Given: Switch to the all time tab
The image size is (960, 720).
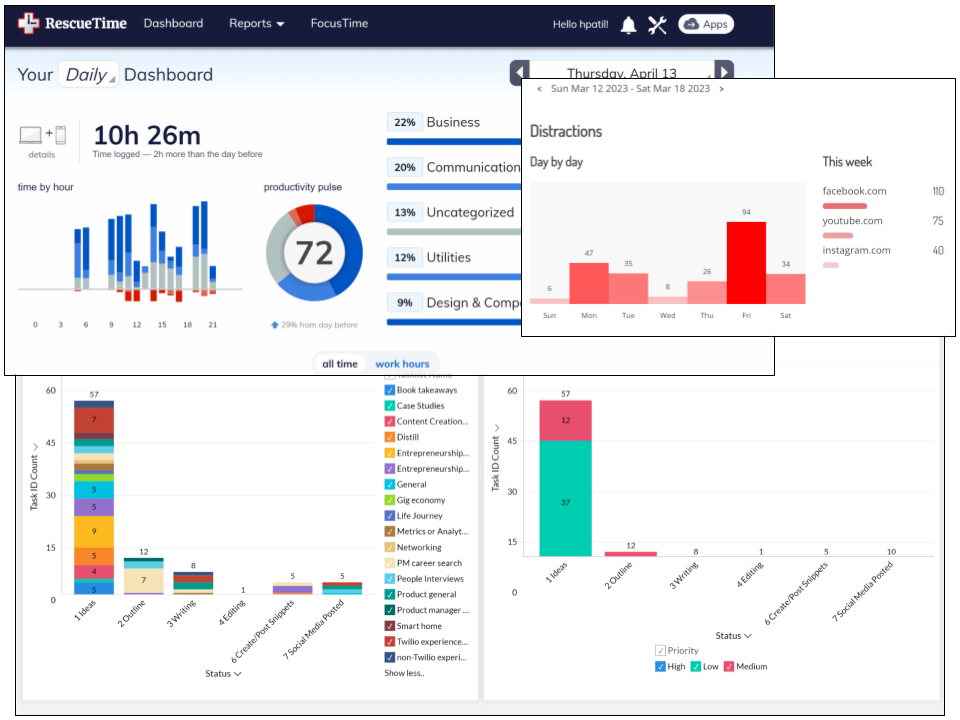Looking at the screenshot, I should pos(340,364).
